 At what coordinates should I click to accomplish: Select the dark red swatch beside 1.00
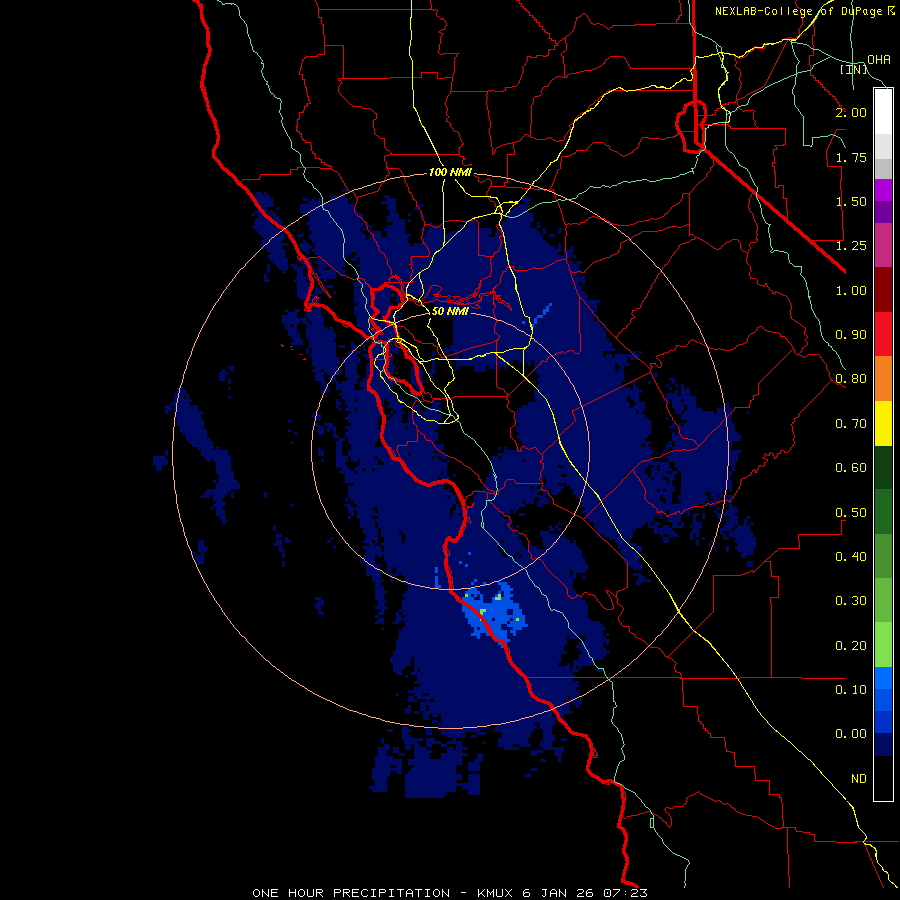point(883,290)
